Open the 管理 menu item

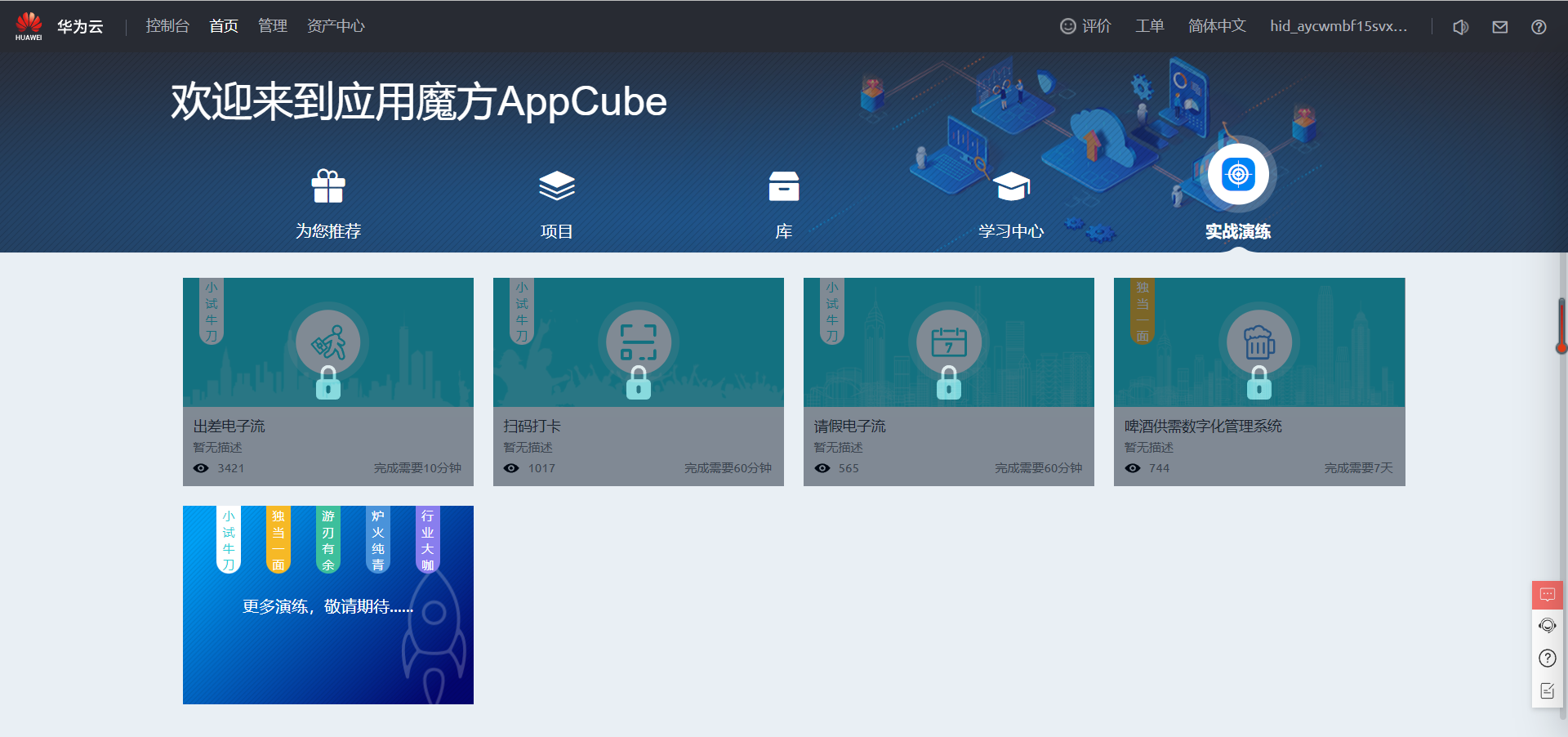point(272,25)
